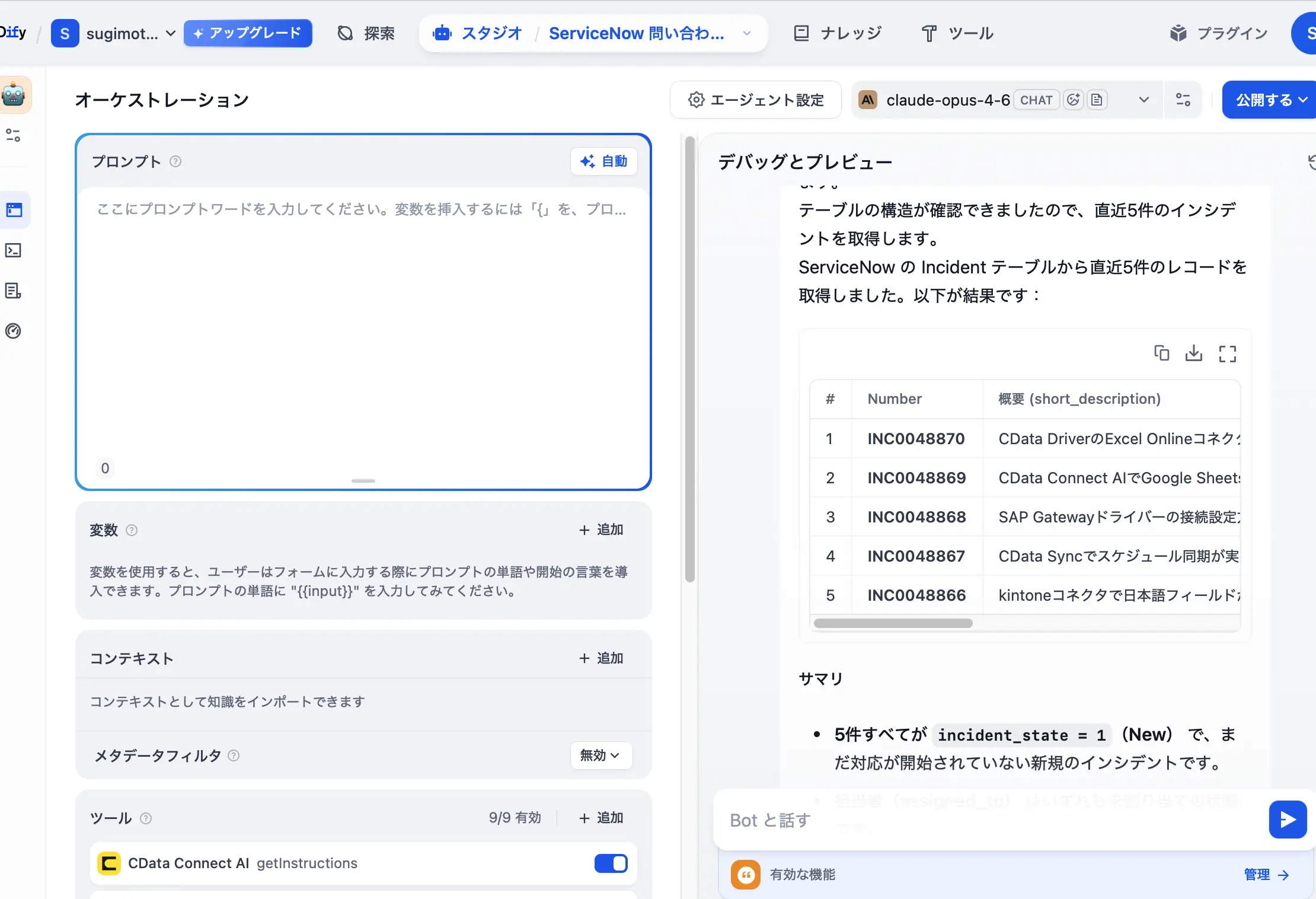Viewport: 1316px width, 899px height.
Task: Change the metadata filter from 無効
Action: pyautogui.click(x=600, y=755)
